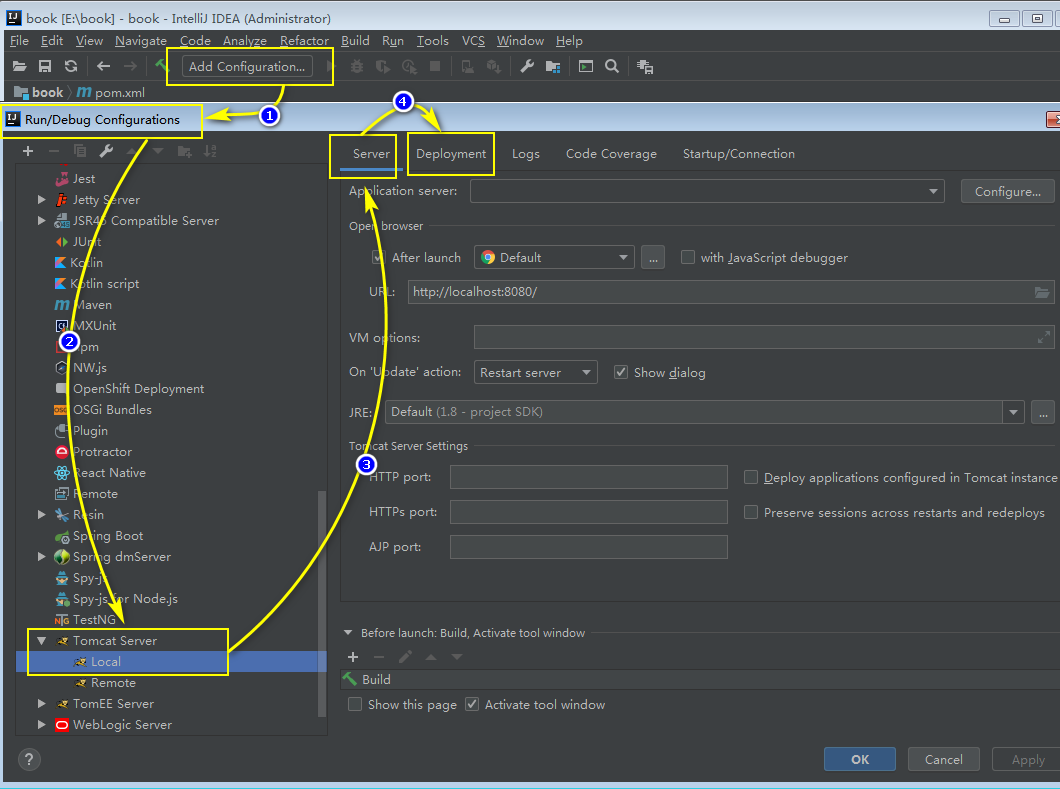Expand the TomEE Server tree node
This screenshot has width=1060, height=789.
pyautogui.click(x=42, y=704)
